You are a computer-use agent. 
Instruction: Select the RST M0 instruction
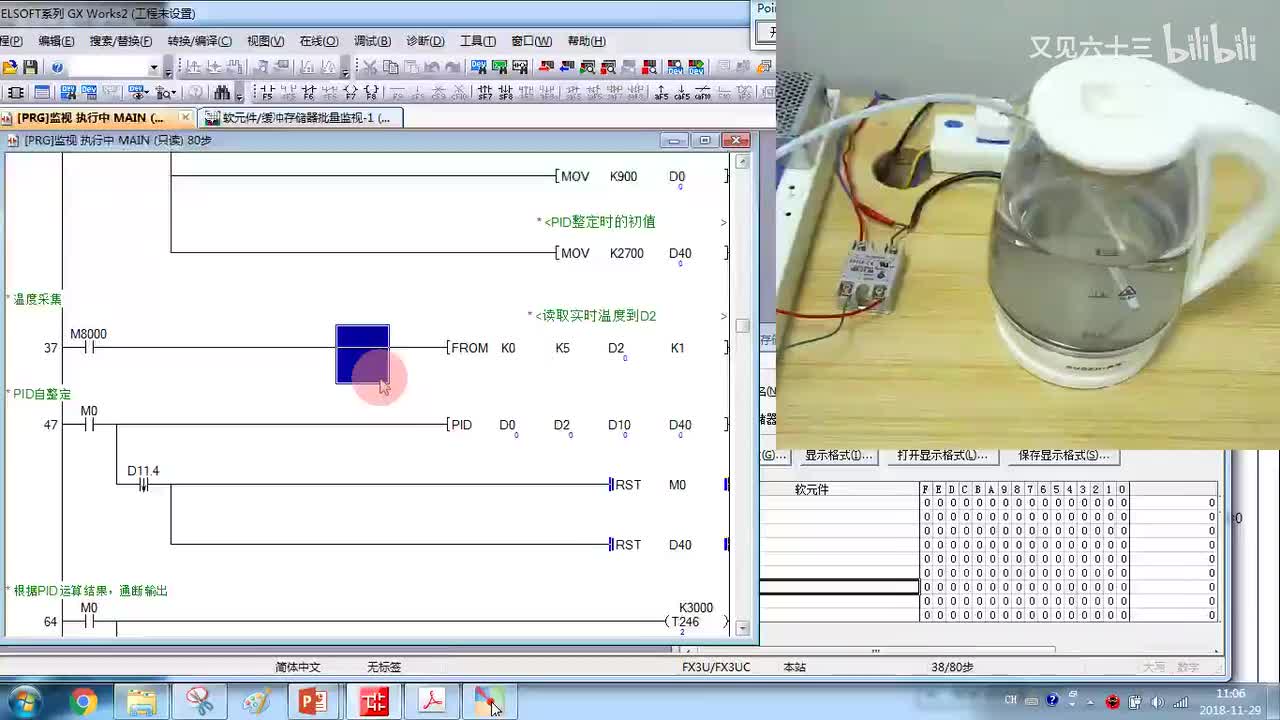click(x=667, y=485)
